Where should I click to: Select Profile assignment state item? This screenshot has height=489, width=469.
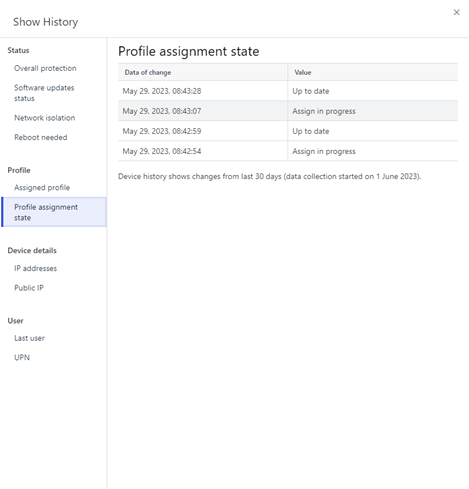click(54, 212)
